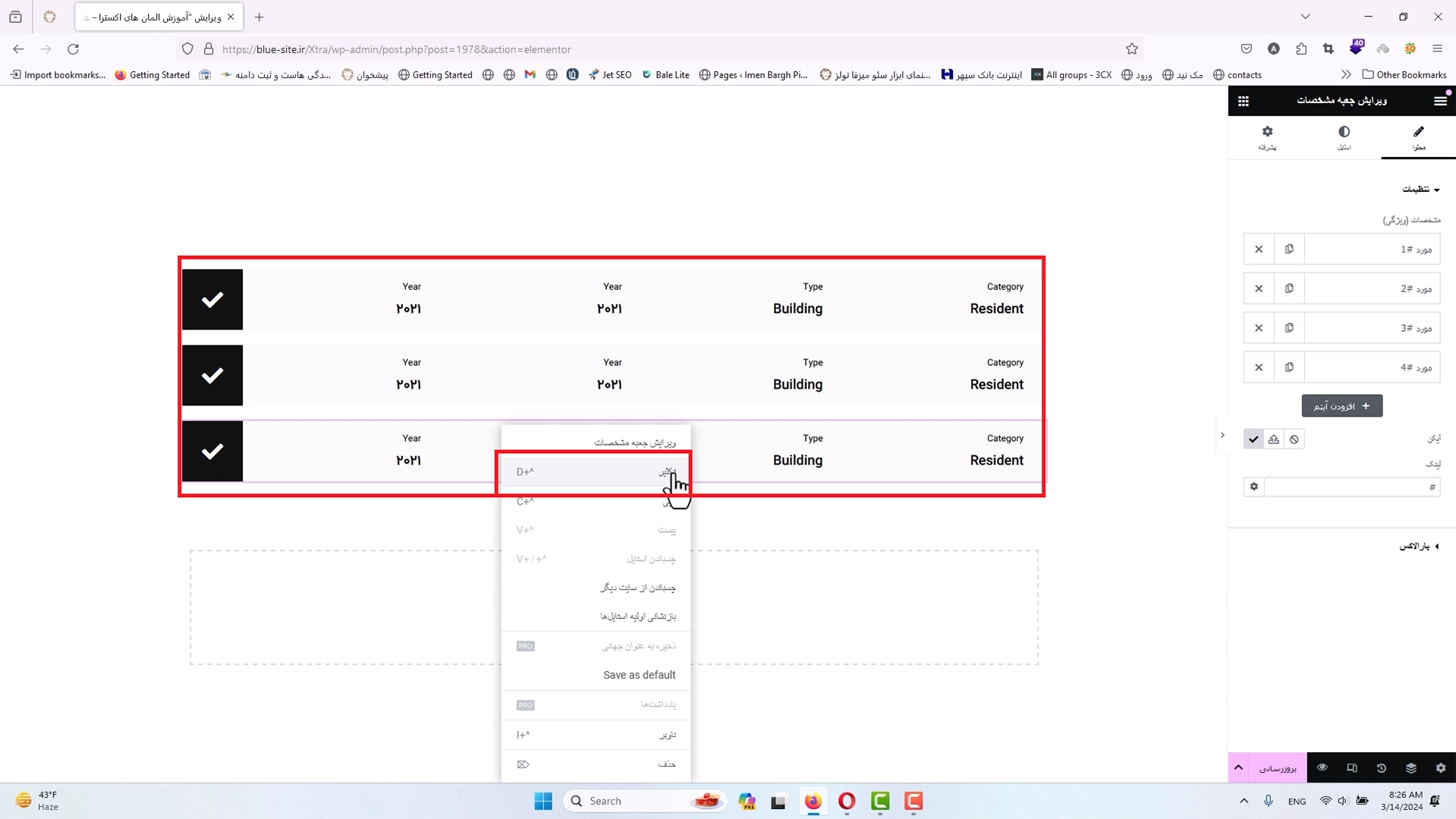Image resolution: width=1456 pixels, height=819 pixels.
Task: Open the Jet SEO bookmark
Action: pos(610,74)
